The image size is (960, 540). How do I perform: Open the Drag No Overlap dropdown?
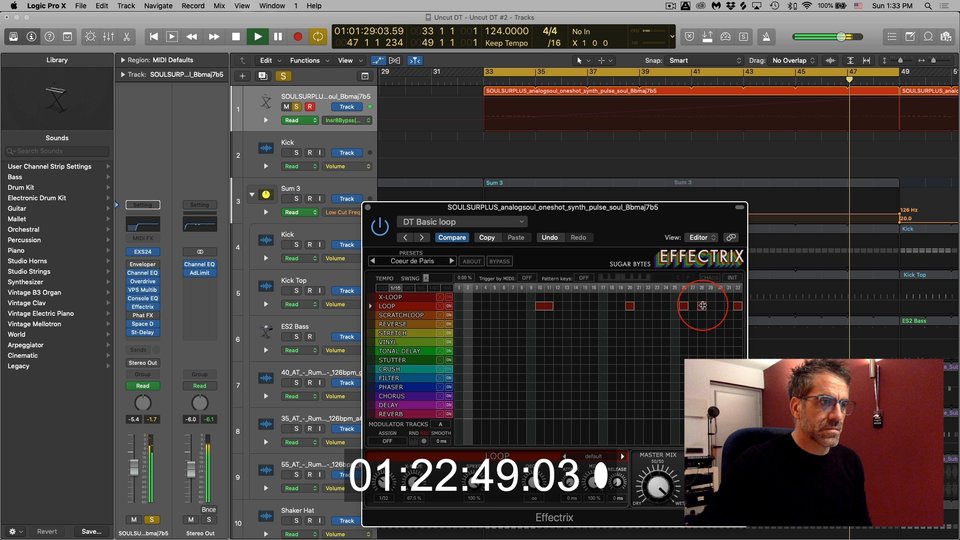[x=793, y=61]
